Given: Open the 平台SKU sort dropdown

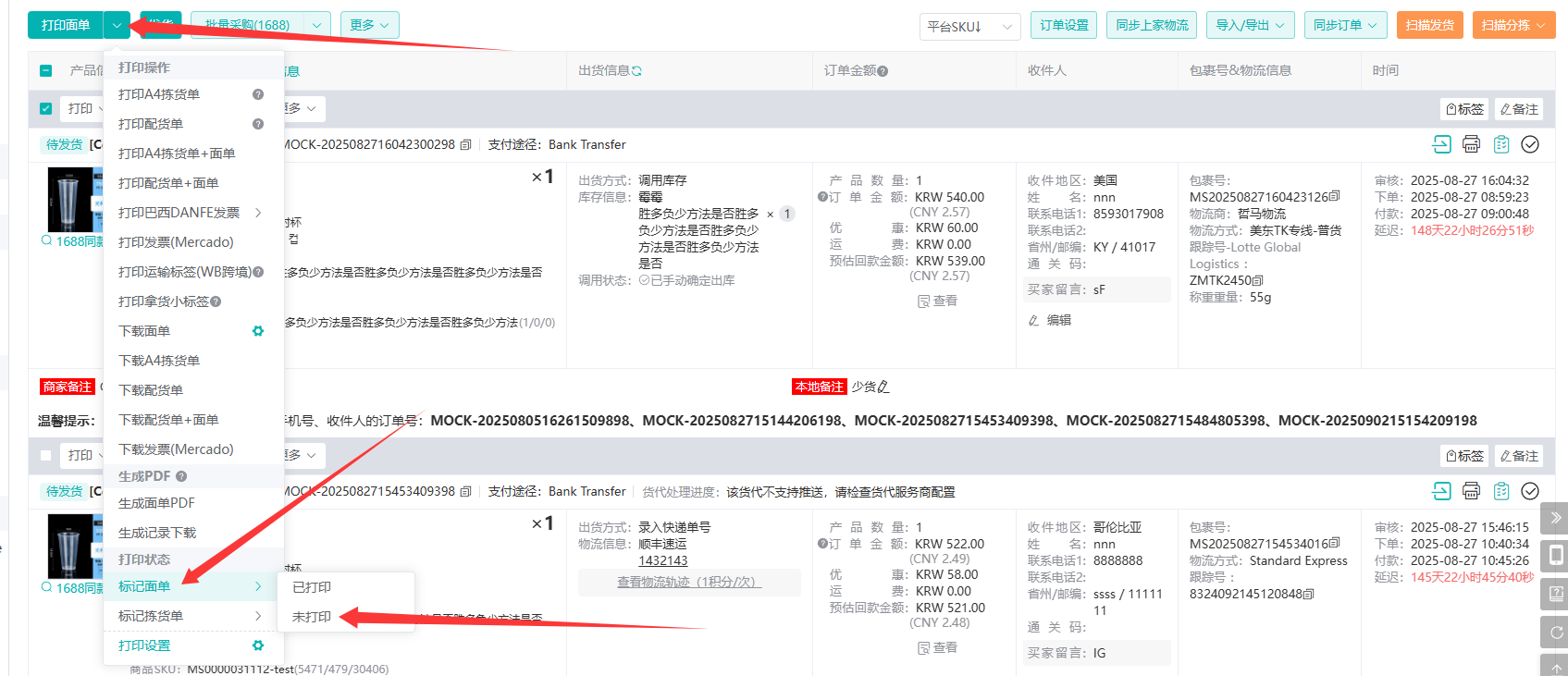Looking at the screenshot, I should (969, 26).
